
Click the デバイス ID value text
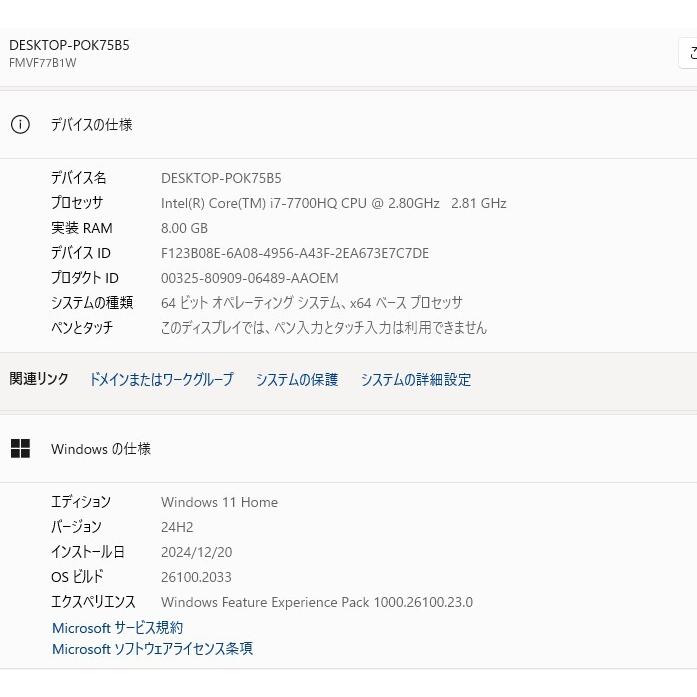point(294,253)
